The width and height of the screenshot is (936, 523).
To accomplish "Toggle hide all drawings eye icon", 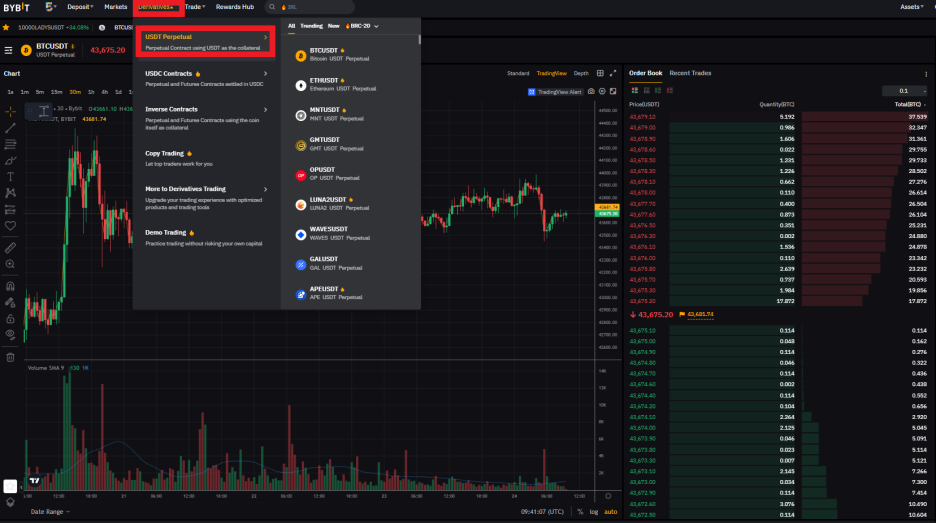I will coord(10,334).
